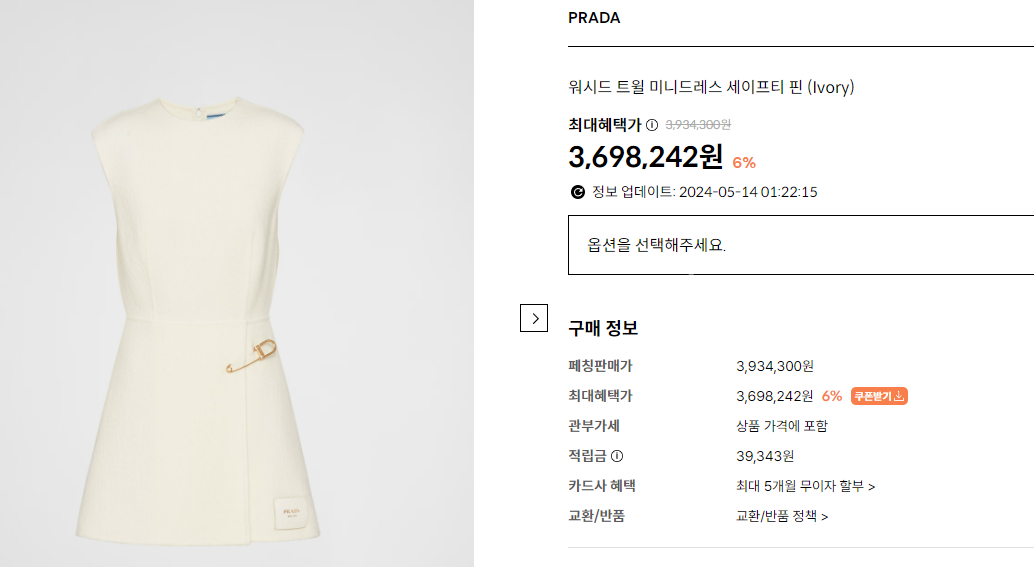Click the large 3,698,242원 price
This screenshot has width=1034, height=567.
point(646,157)
